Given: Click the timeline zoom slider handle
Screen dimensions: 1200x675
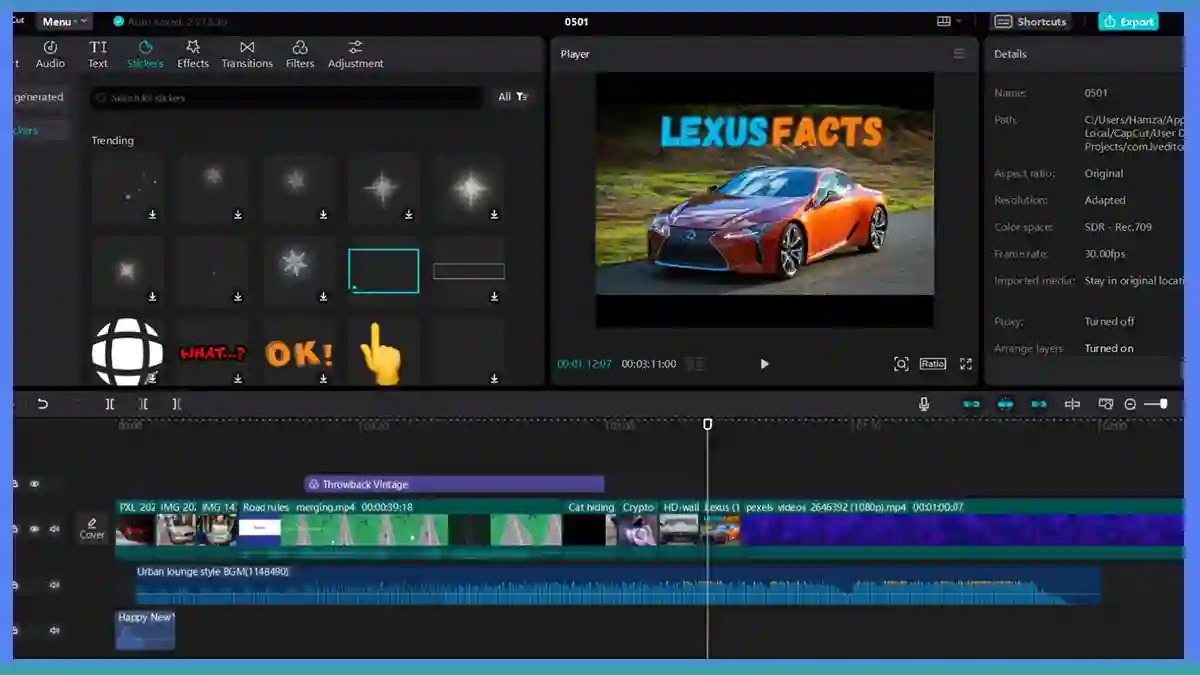Looking at the screenshot, I should (x=1163, y=404).
